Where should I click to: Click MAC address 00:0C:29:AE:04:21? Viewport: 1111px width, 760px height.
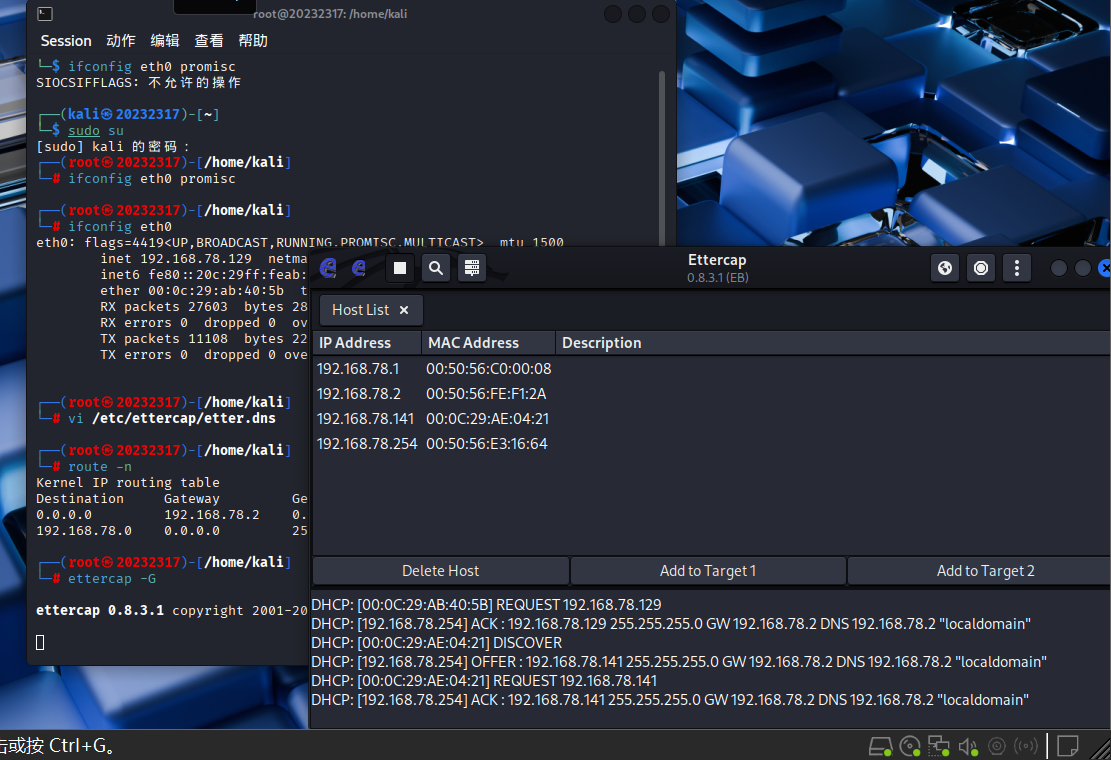tap(487, 419)
